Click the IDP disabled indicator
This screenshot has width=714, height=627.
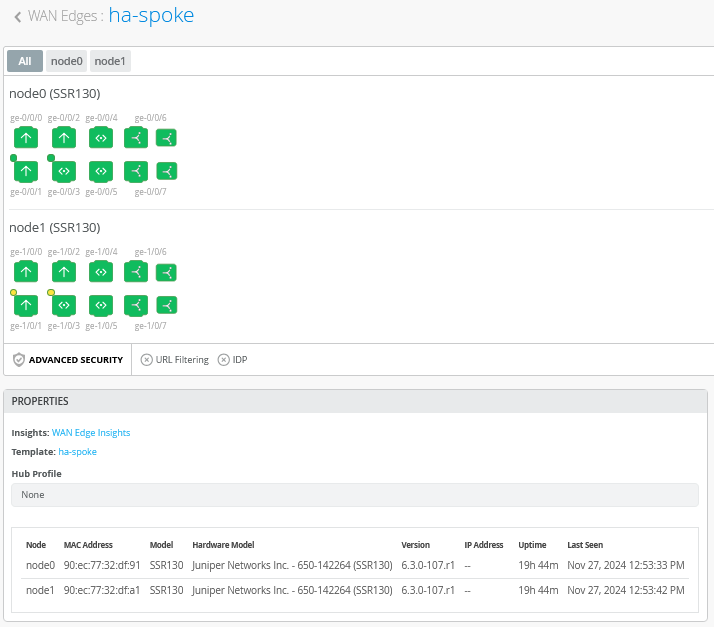coord(223,360)
